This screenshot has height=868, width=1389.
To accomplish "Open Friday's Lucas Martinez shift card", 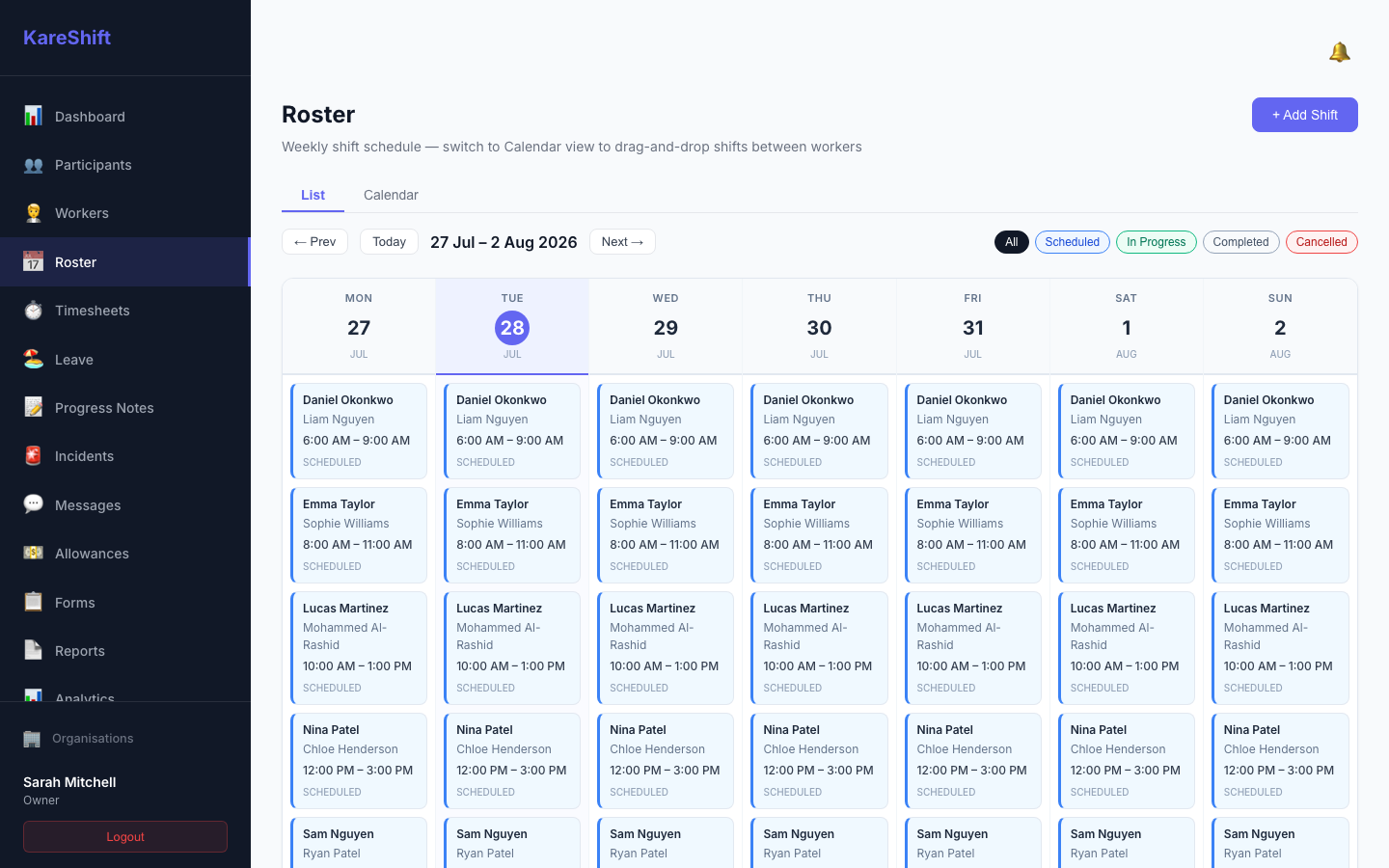I will (972, 648).
